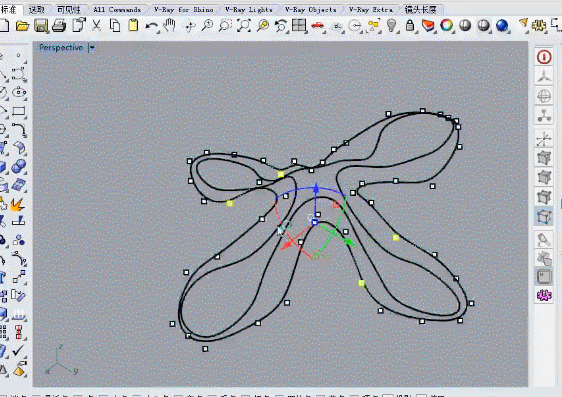Switch to the 标准 tab
This screenshot has height=397, width=562.
[x=9, y=10]
